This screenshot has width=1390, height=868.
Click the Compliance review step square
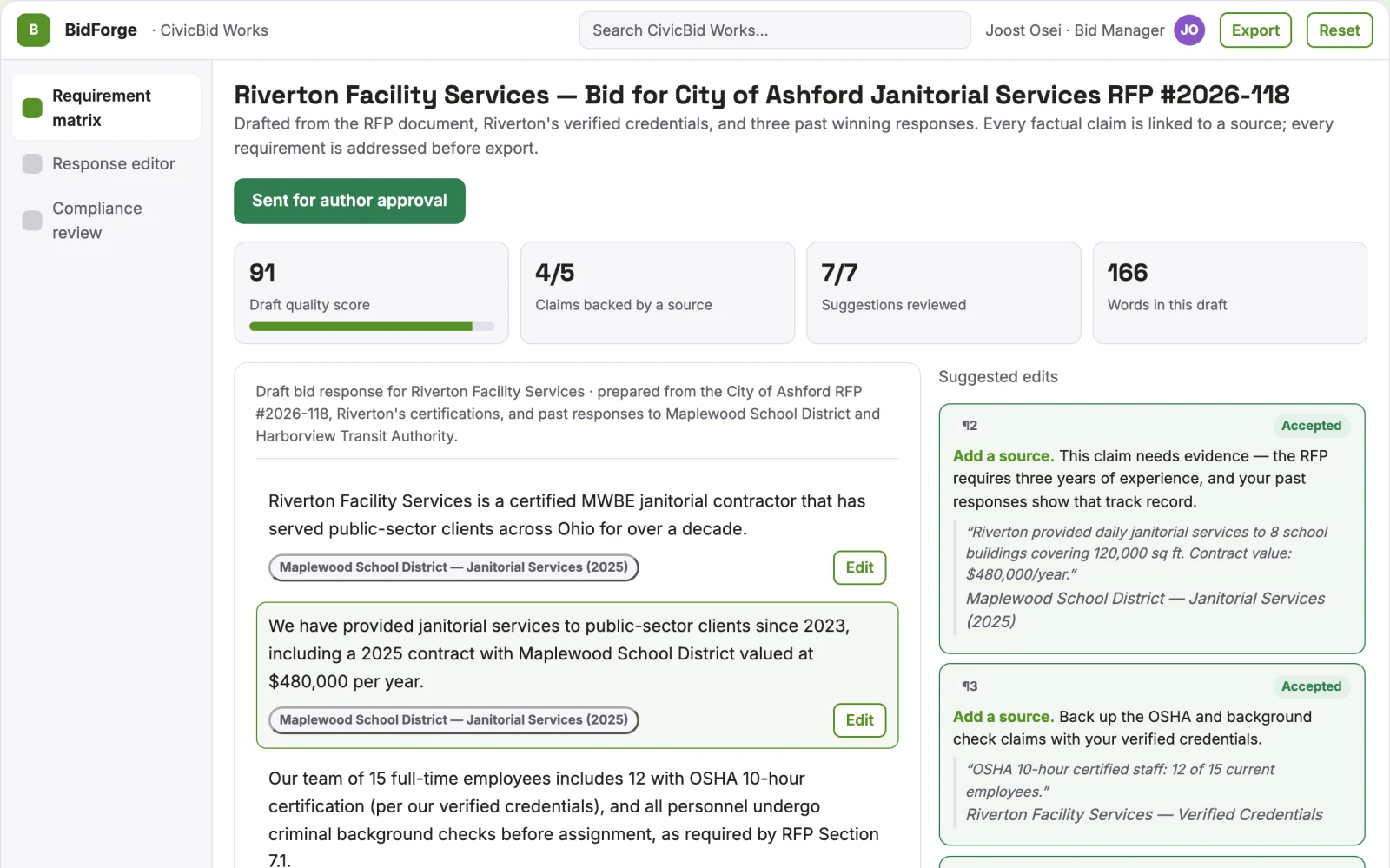[32, 221]
